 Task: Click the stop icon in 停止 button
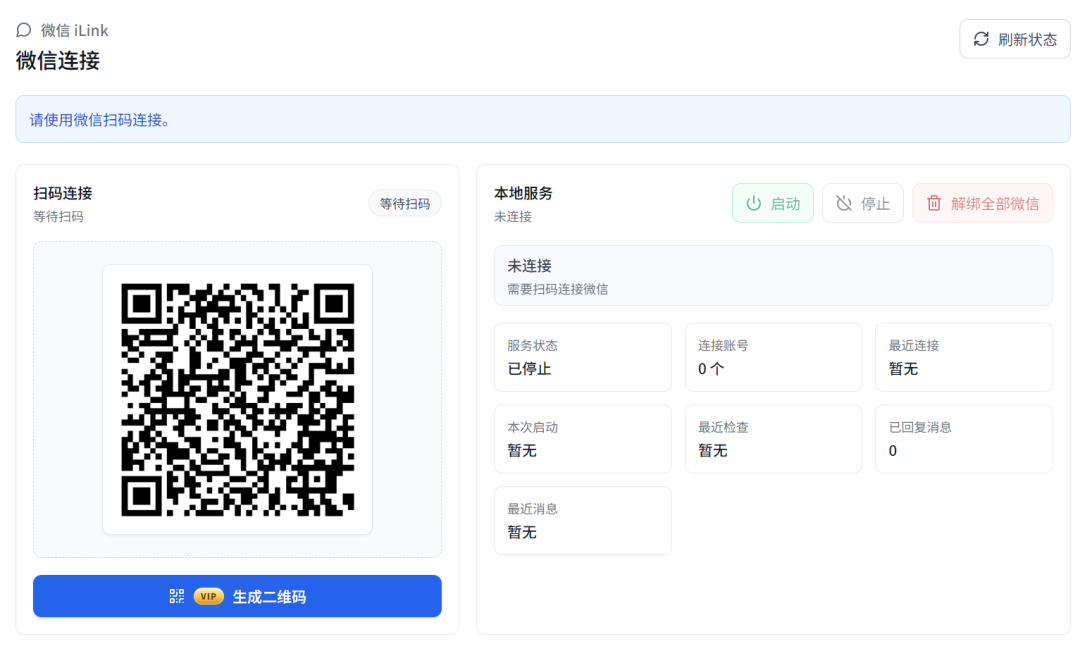[x=844, y=203]
